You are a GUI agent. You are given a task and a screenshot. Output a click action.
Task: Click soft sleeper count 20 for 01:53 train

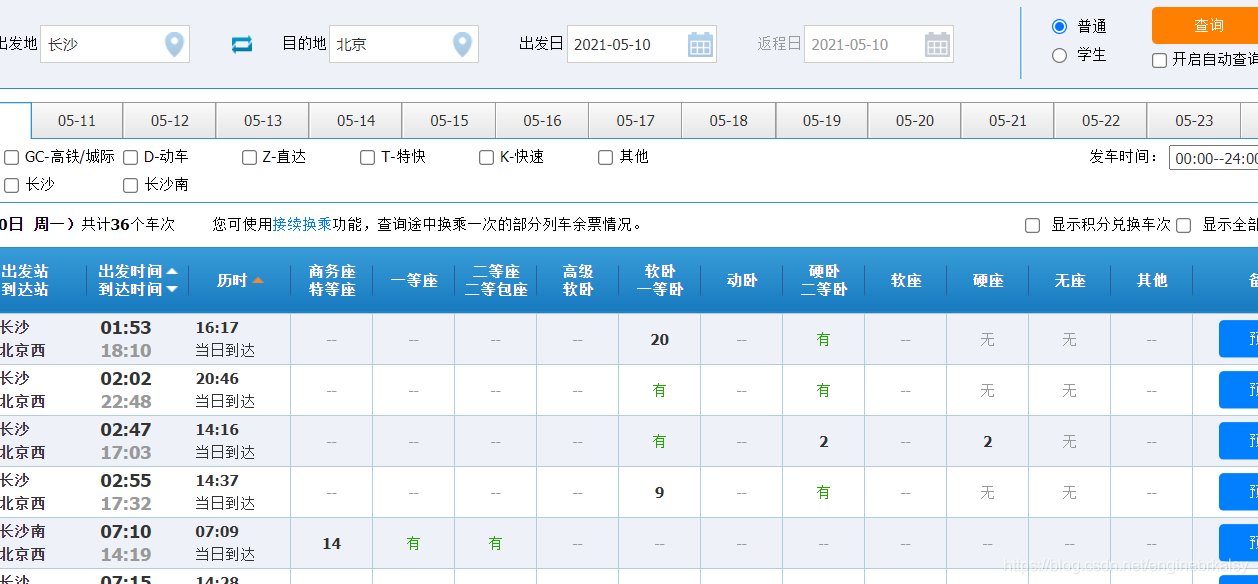tap(660, 340)
